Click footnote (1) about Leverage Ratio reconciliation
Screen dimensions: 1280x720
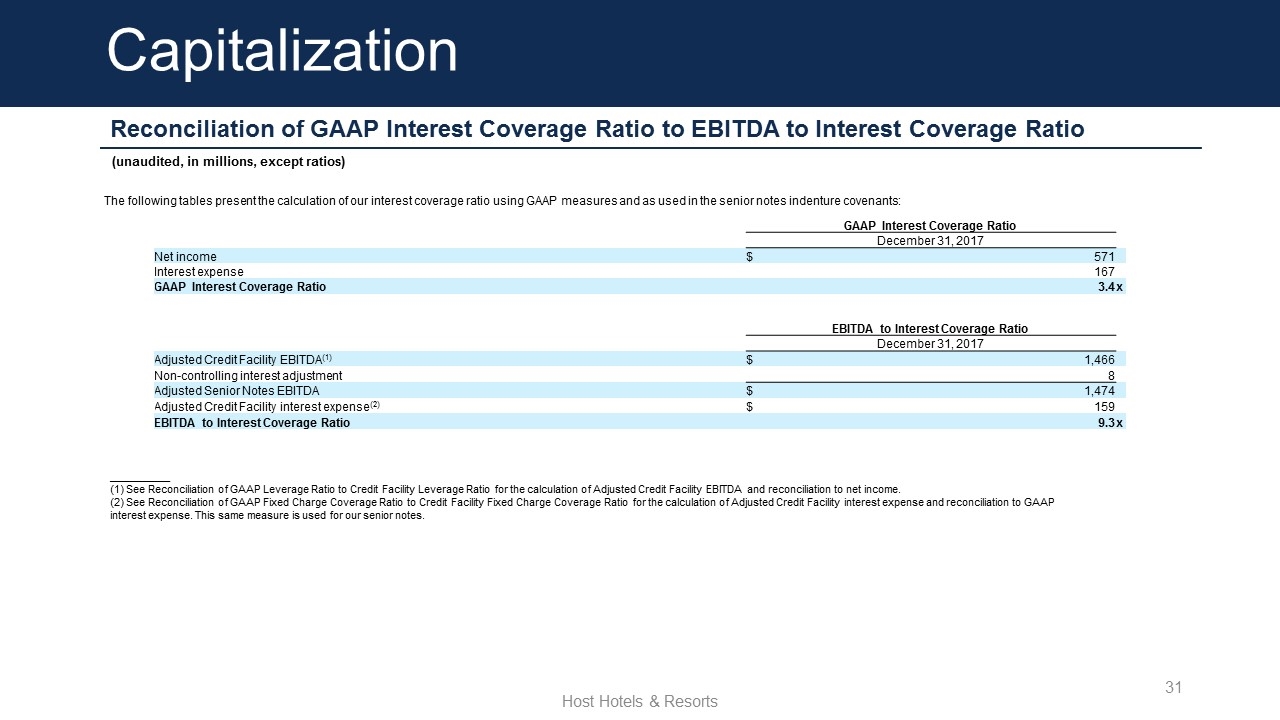(x=505, y=490)
